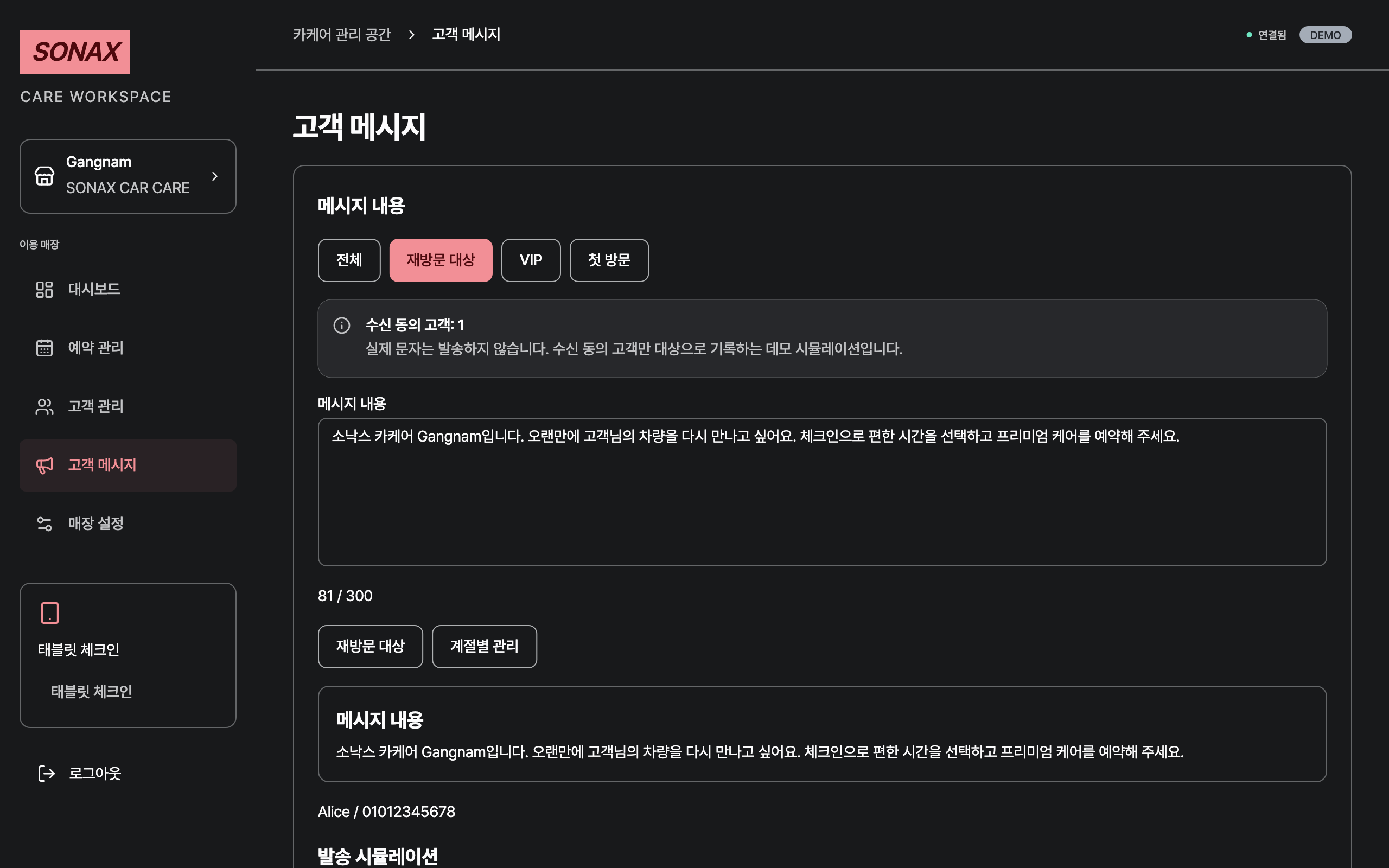Click the green 연결됨 status dot
The width and height of the screenshot is (1389, 868).
pos(1249,35)
